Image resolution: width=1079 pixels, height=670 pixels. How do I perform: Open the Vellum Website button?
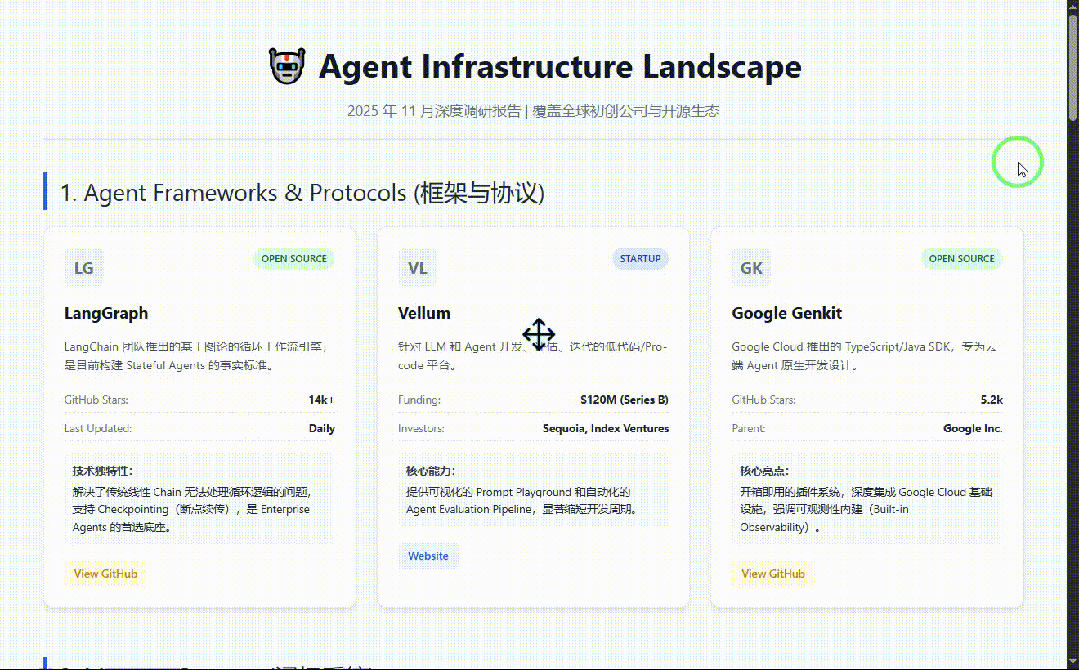click(428, 556)
